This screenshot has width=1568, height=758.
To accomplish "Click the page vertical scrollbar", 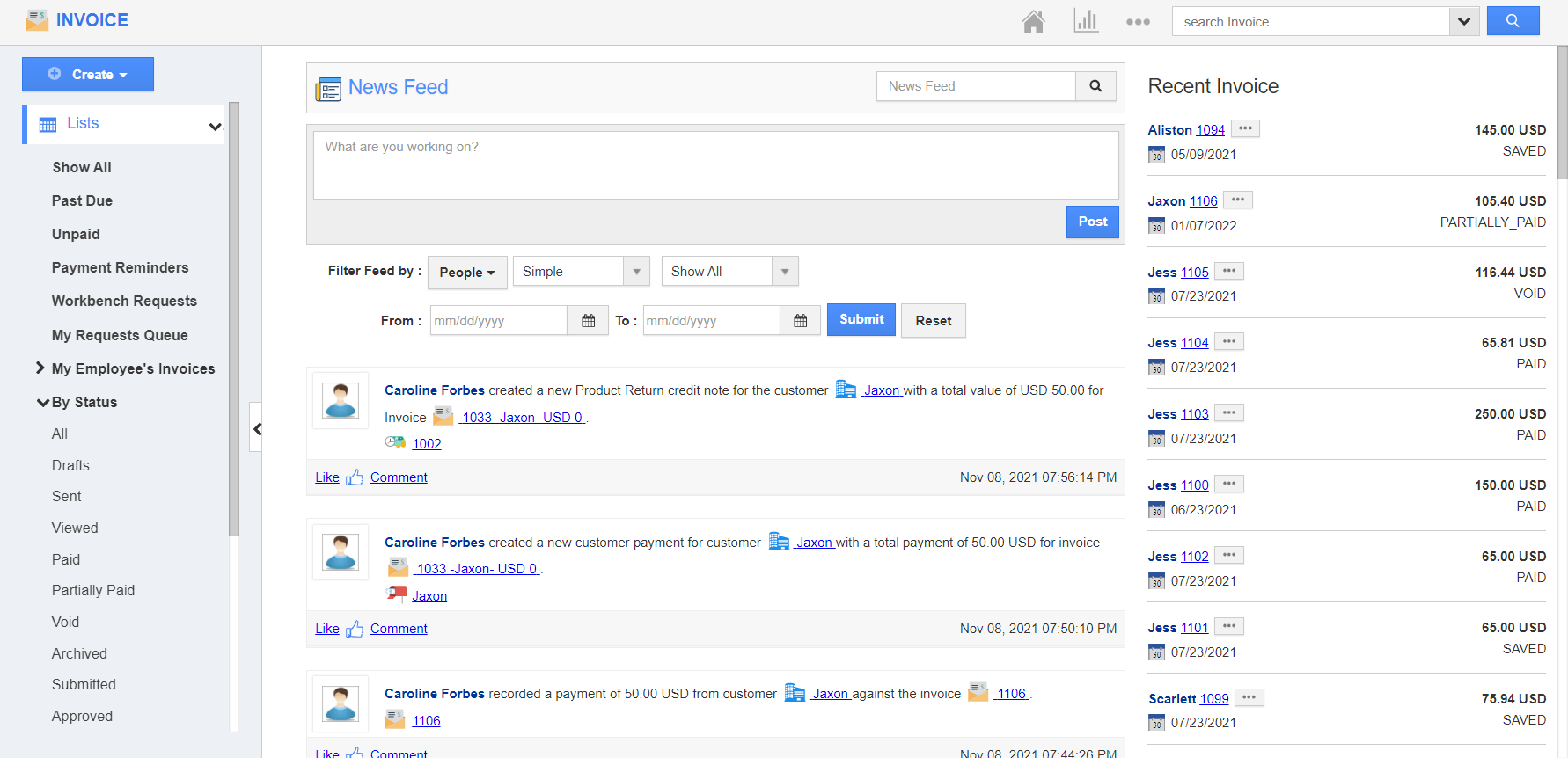I will 1563,113.
